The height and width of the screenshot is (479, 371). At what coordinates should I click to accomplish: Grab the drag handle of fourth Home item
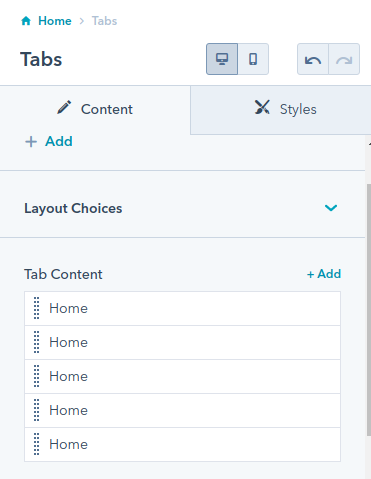[37, 410]
